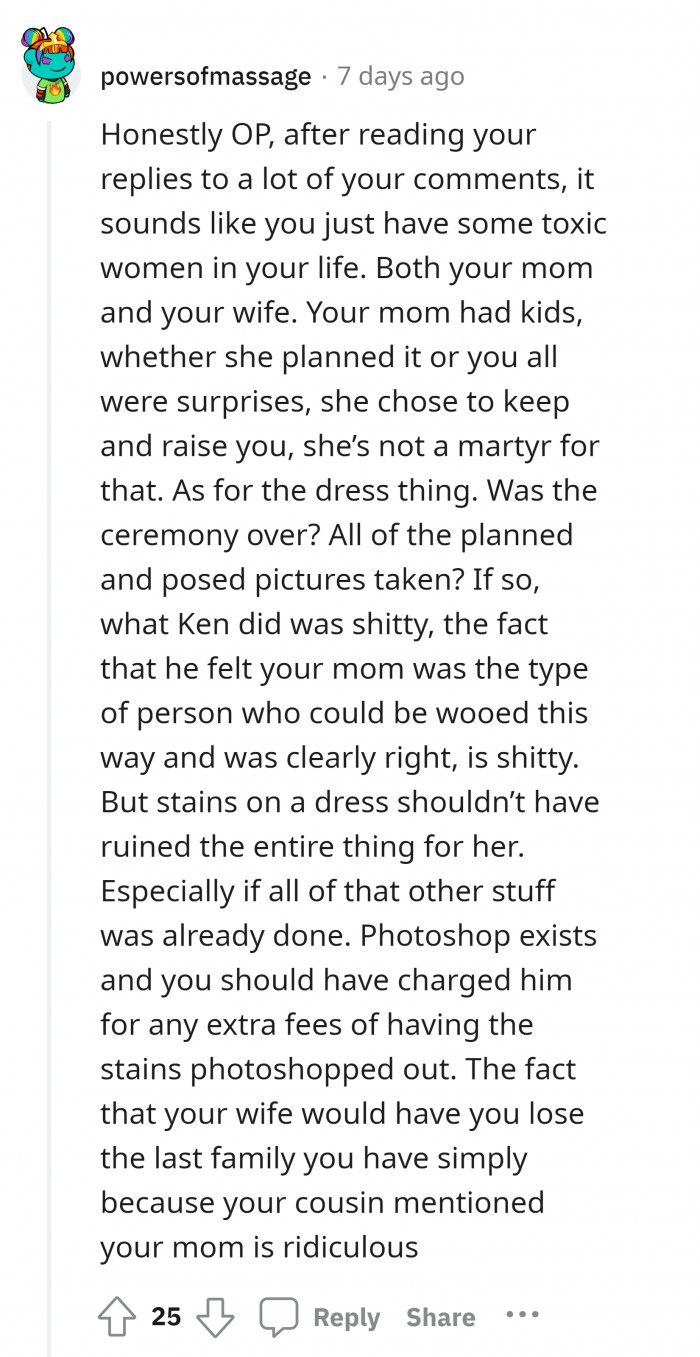Click the "7 days ago" timestamp
This screenshot has height=1357, width=700.
click(x=400, y=76)
